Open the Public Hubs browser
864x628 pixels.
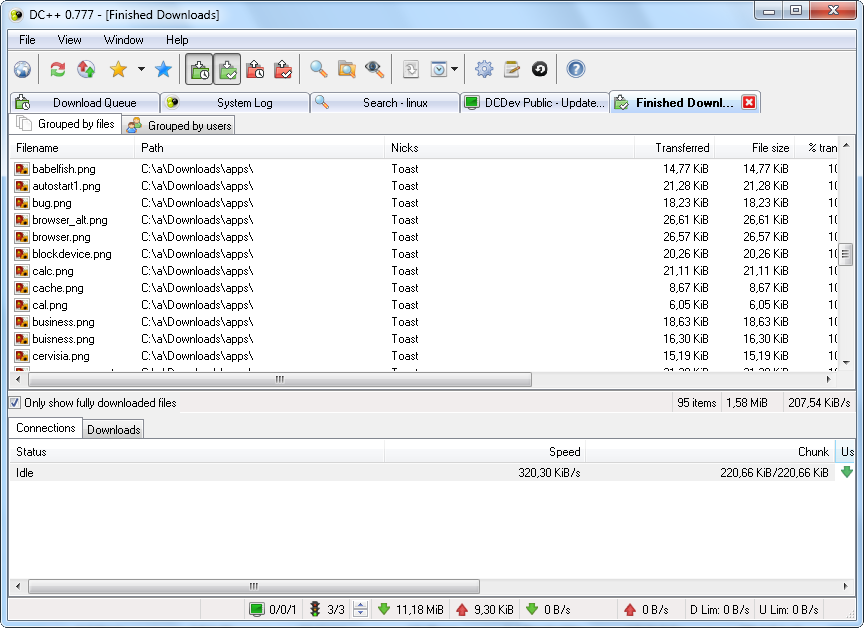[22, 69]
